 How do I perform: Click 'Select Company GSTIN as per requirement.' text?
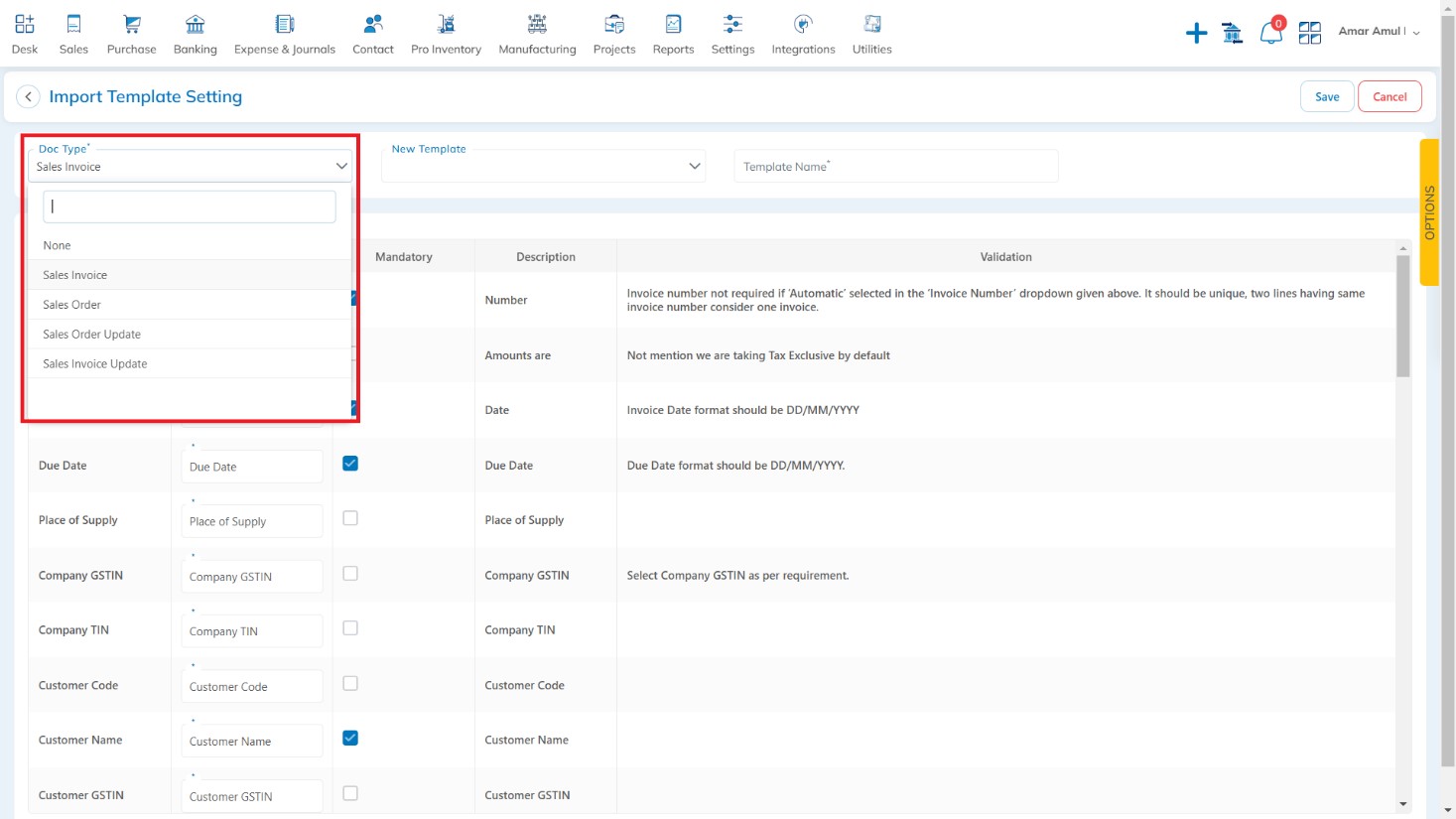coord(738,576)
